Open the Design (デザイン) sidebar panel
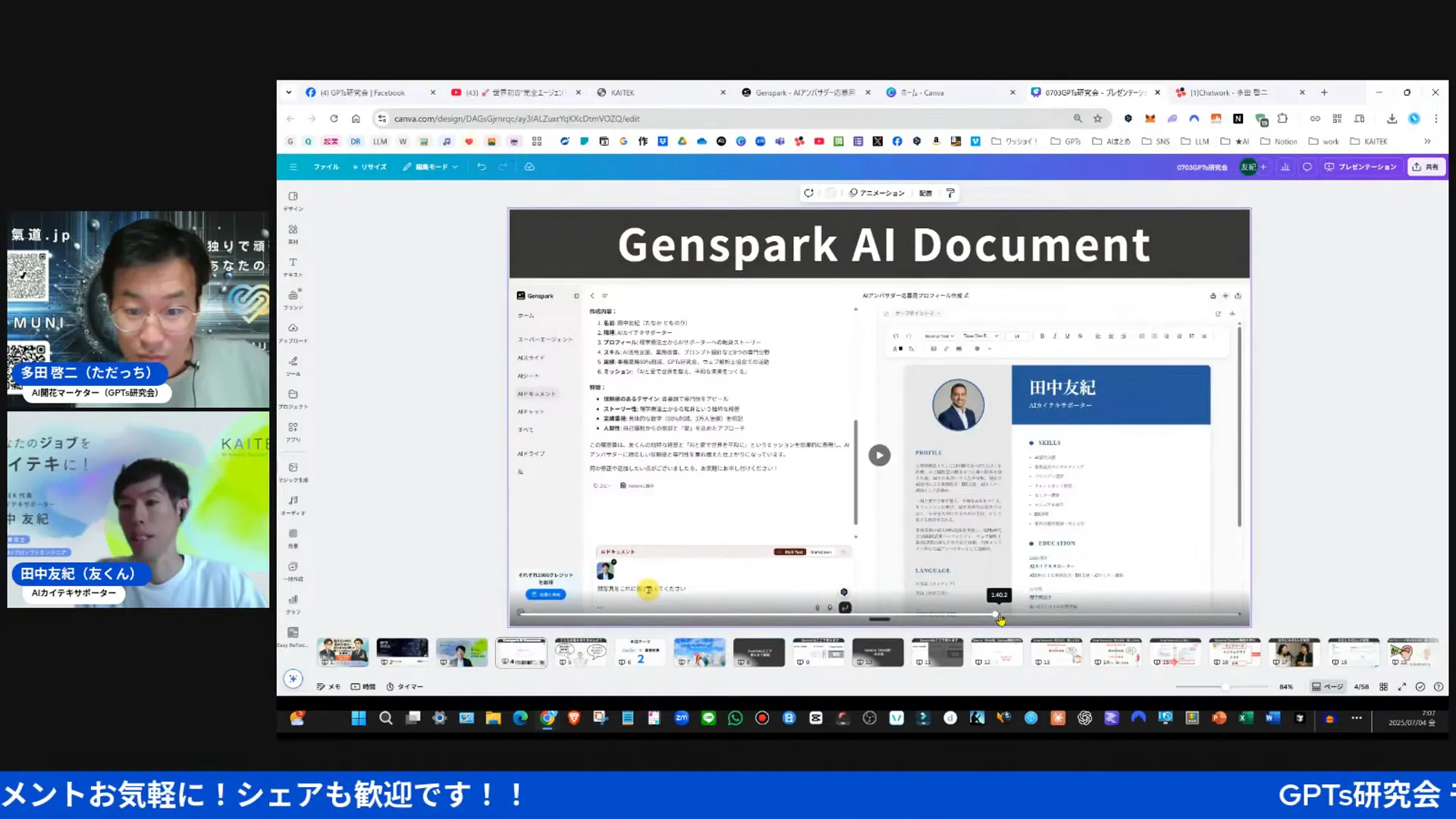This screenshot has width=1456, height=819. tap(293, 201)
